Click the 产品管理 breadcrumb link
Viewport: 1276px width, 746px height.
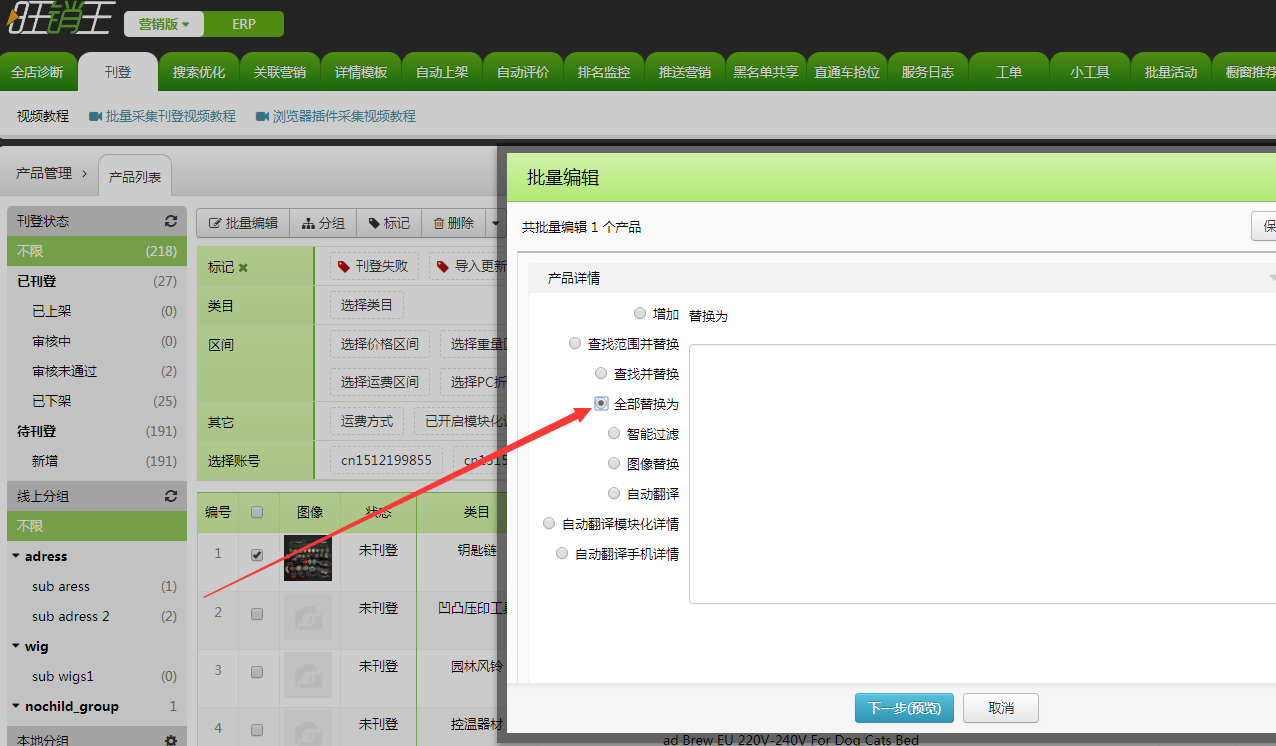[x=44, y=173]
